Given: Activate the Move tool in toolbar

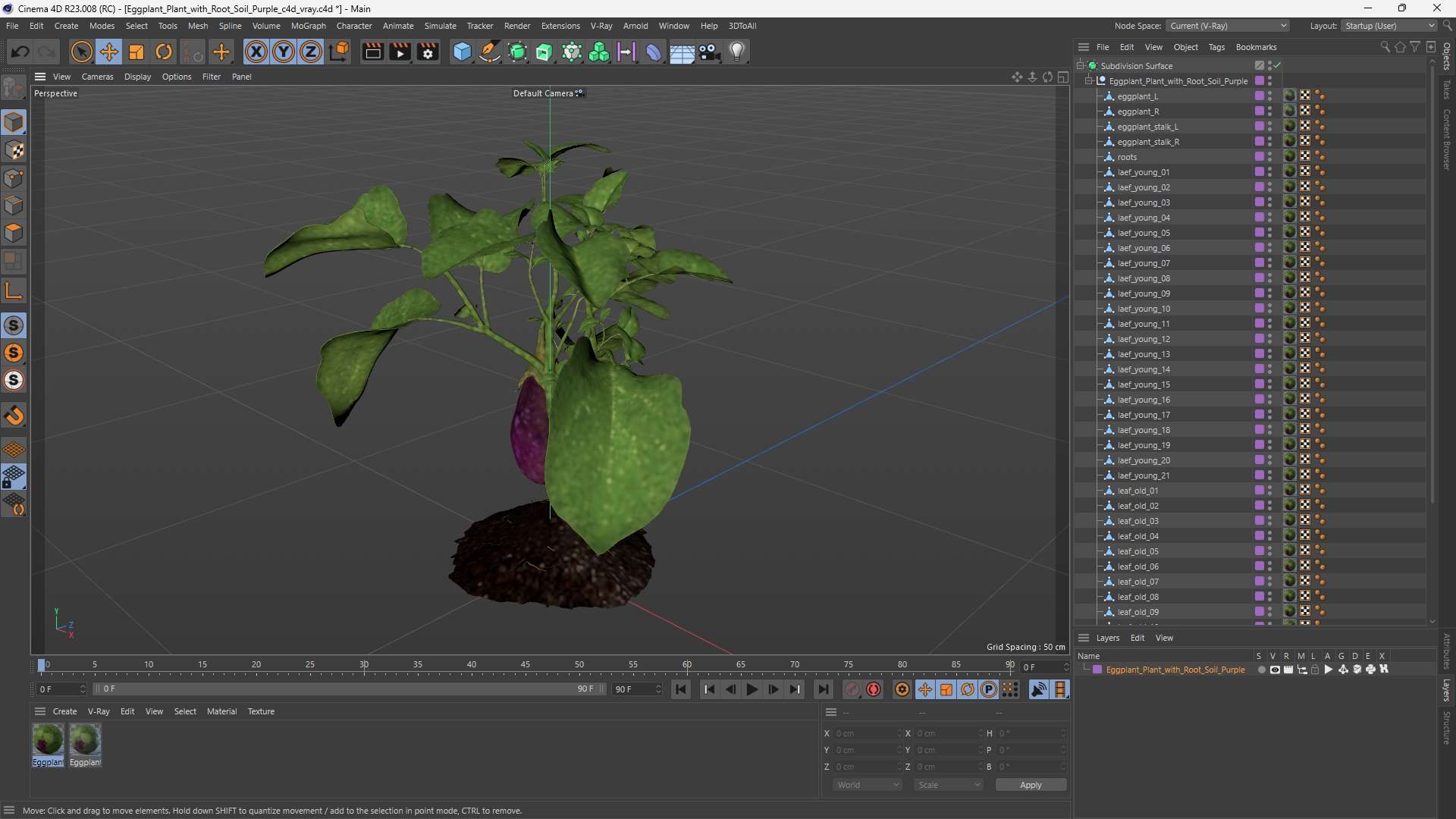Looking at the screenshot, I should [109, 52].
